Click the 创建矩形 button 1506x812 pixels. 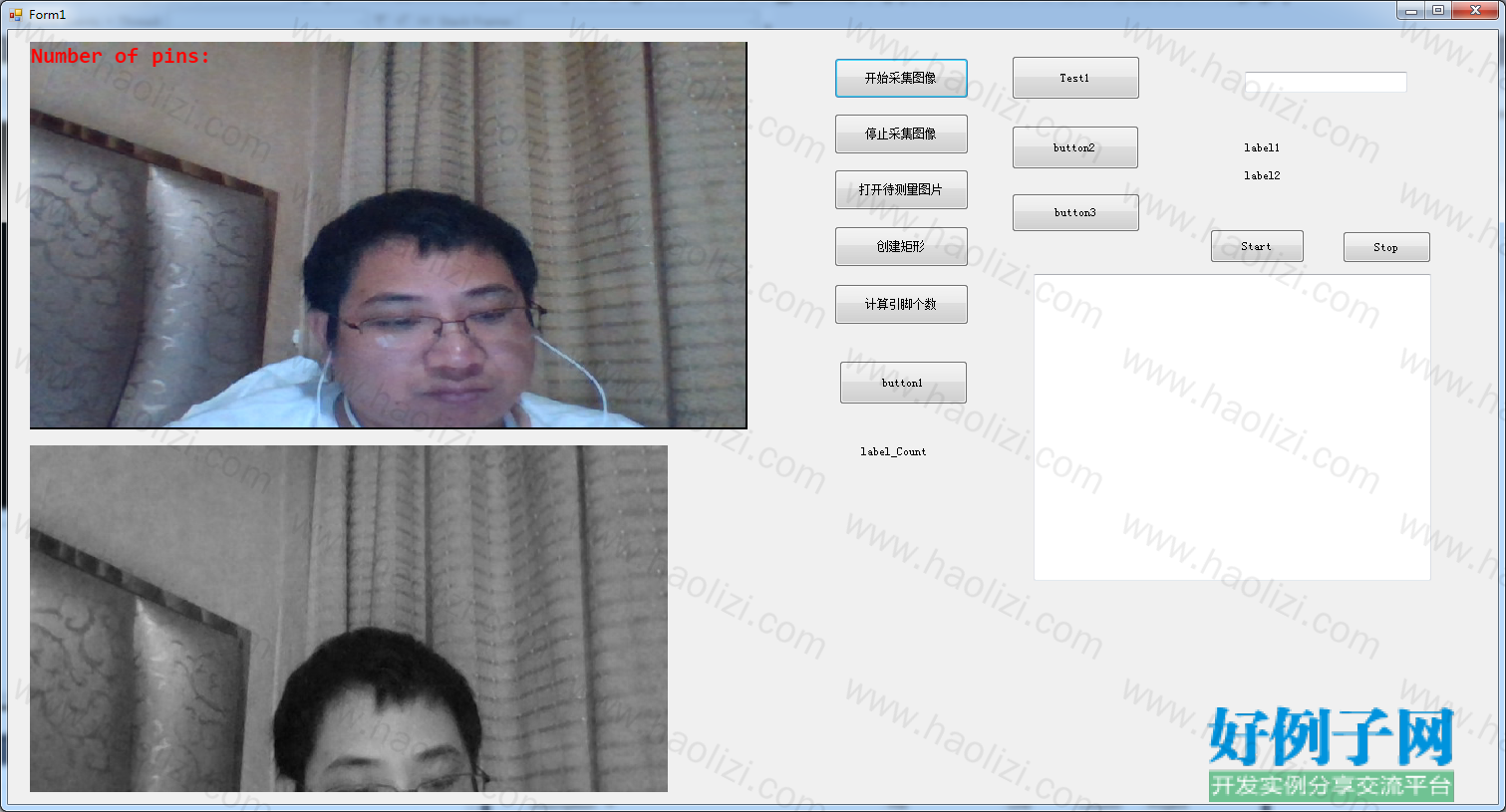[901, 246]
